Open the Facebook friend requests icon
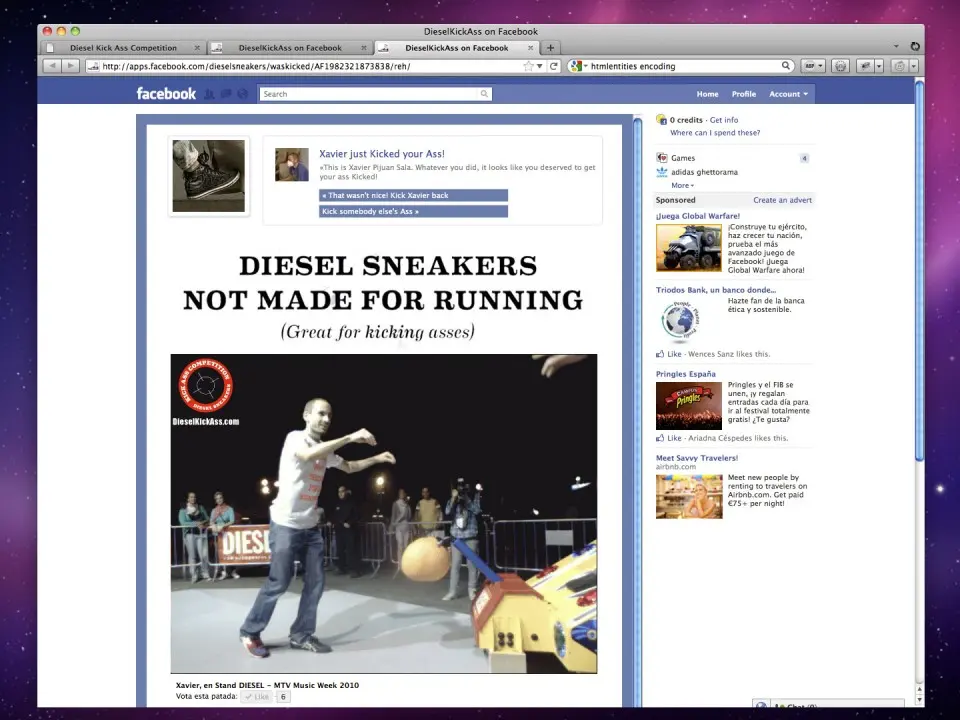This screenshot has width=960, height=720. [209, 94]
